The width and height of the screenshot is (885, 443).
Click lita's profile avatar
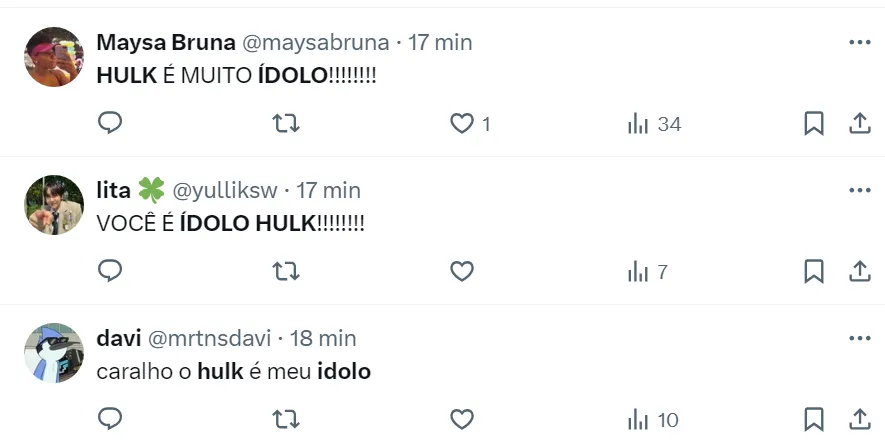click(53, 205)
